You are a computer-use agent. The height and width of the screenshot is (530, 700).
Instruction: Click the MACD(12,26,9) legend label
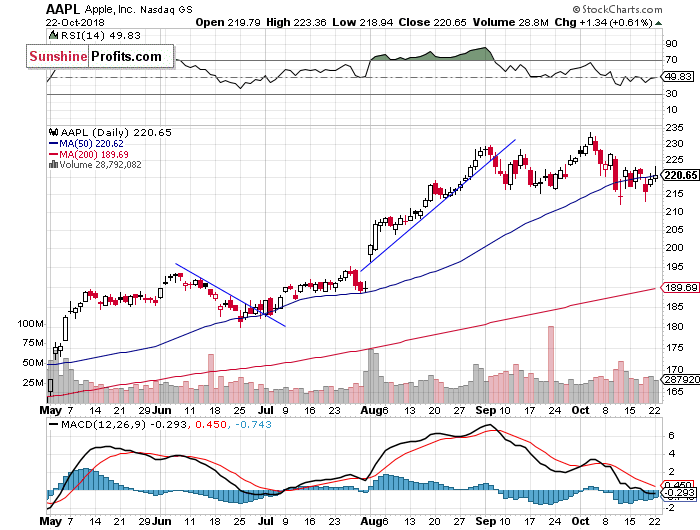pyautogui.click(x=103, y=424)
